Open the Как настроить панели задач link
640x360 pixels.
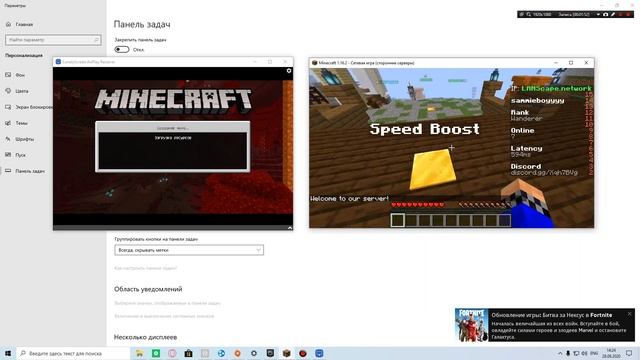click(146, 268)
